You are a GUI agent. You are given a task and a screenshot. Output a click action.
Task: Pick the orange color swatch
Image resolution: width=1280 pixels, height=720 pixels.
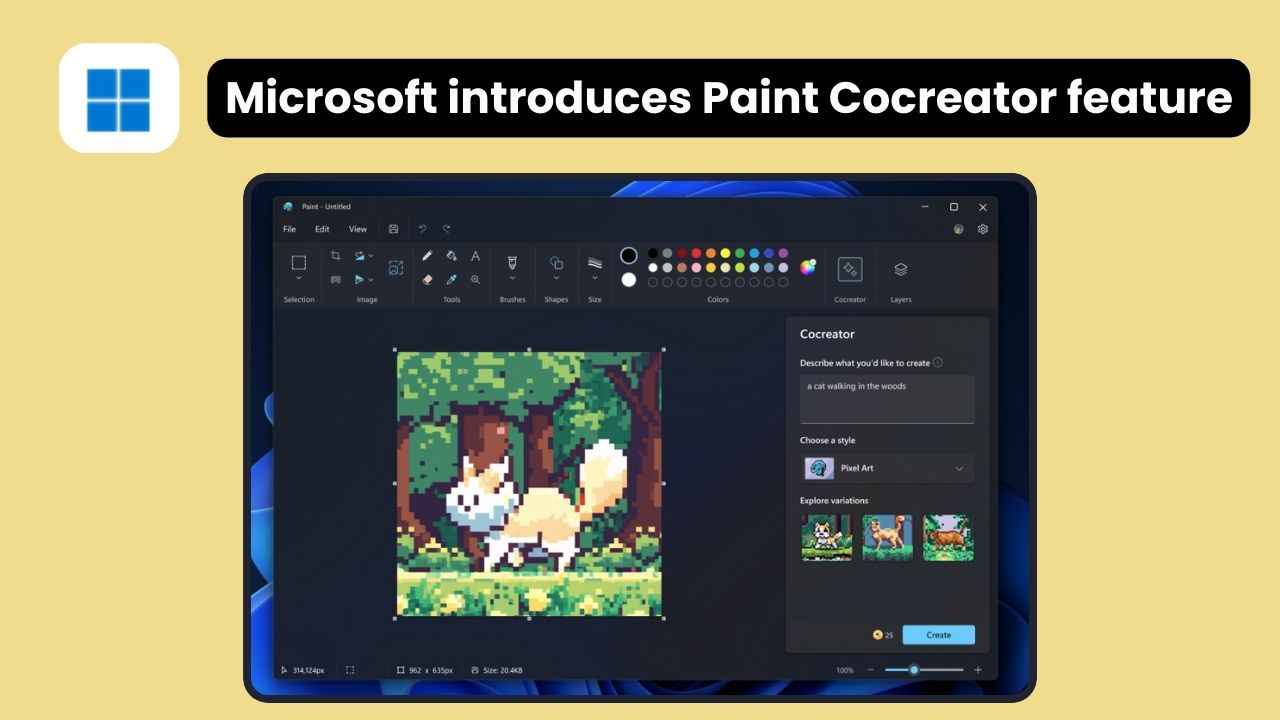click(711, 253)
